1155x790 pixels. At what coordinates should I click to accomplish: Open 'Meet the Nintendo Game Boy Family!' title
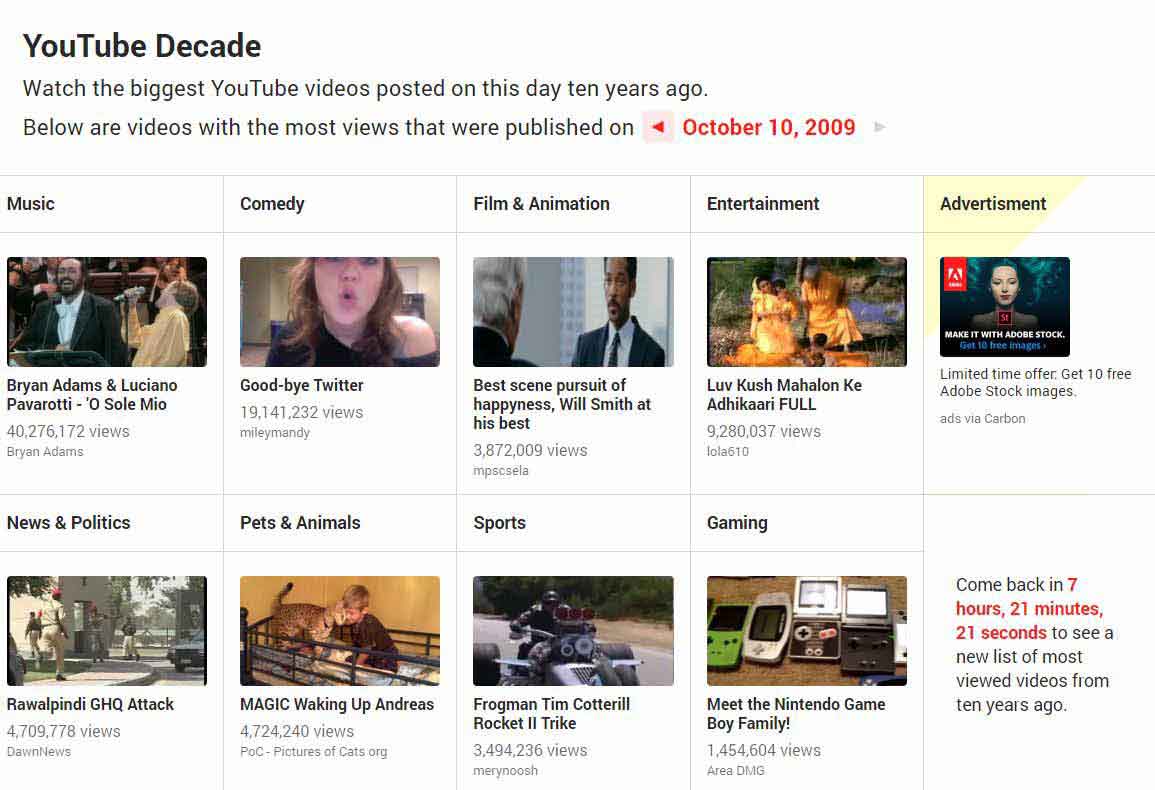point(796,714)
